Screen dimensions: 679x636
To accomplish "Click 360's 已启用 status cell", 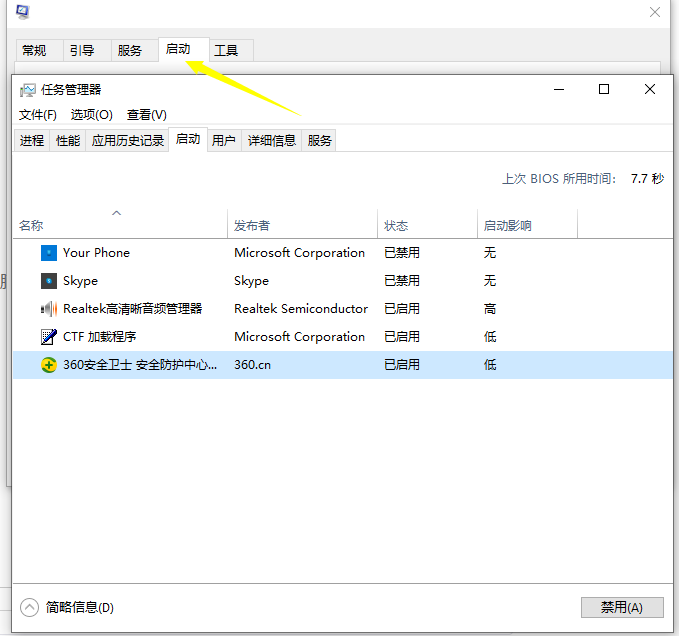I will click(x=402, y=365).
